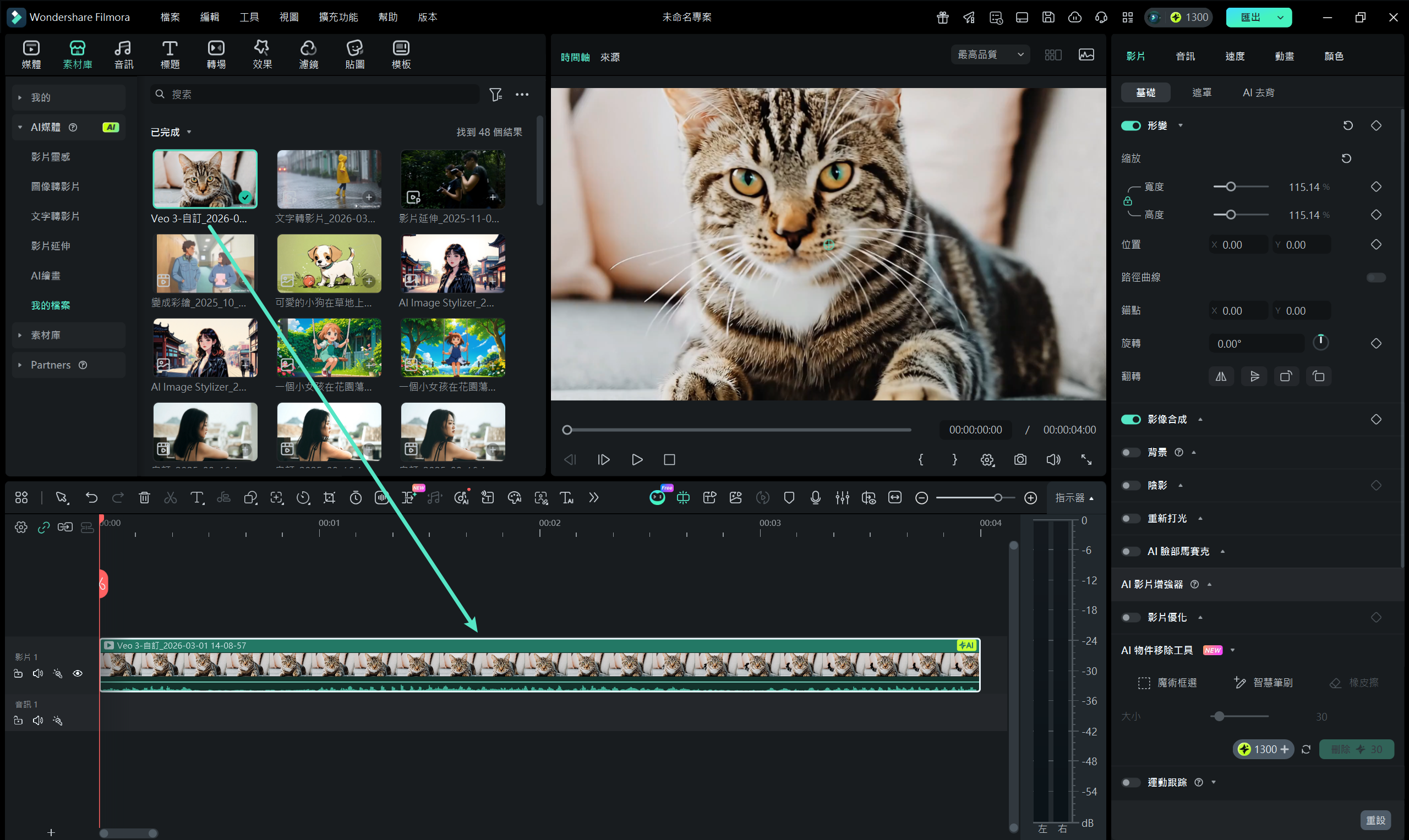This screenshot has height=840, width=1409.
Task: Click the 匯出 export button
Action: [x=1250, y=17]
